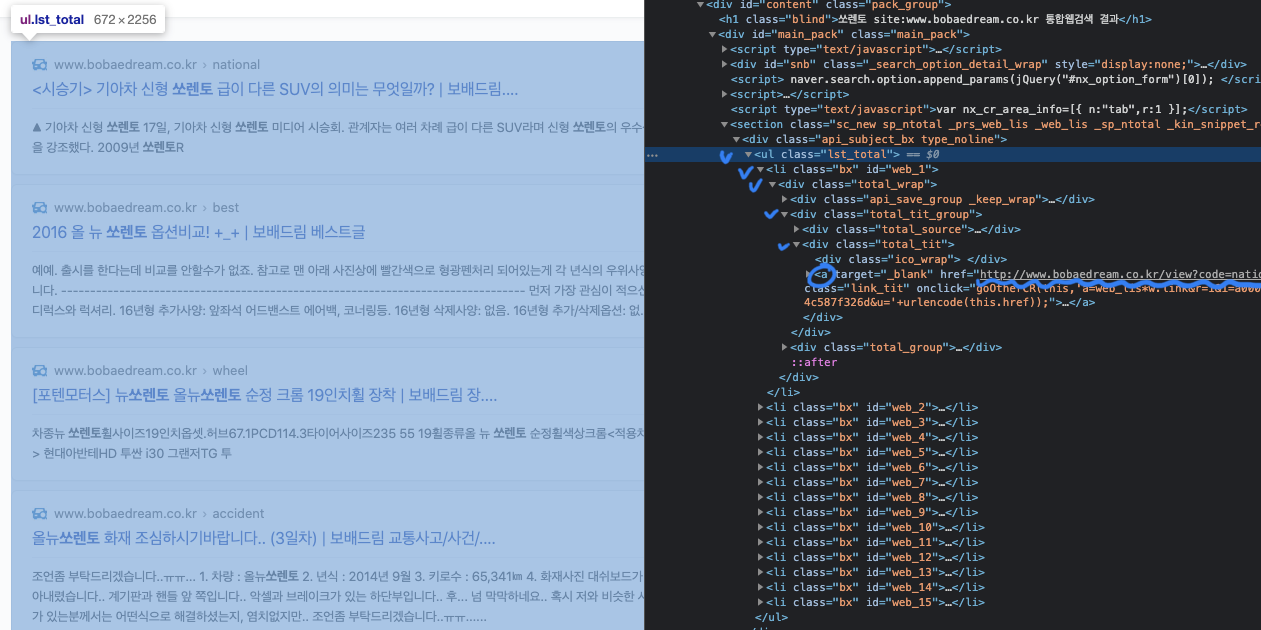The width and height of the screenshot is (1261, 630).
Task: Expand the div class="total_group" node
Action: (x=785, y=347)
